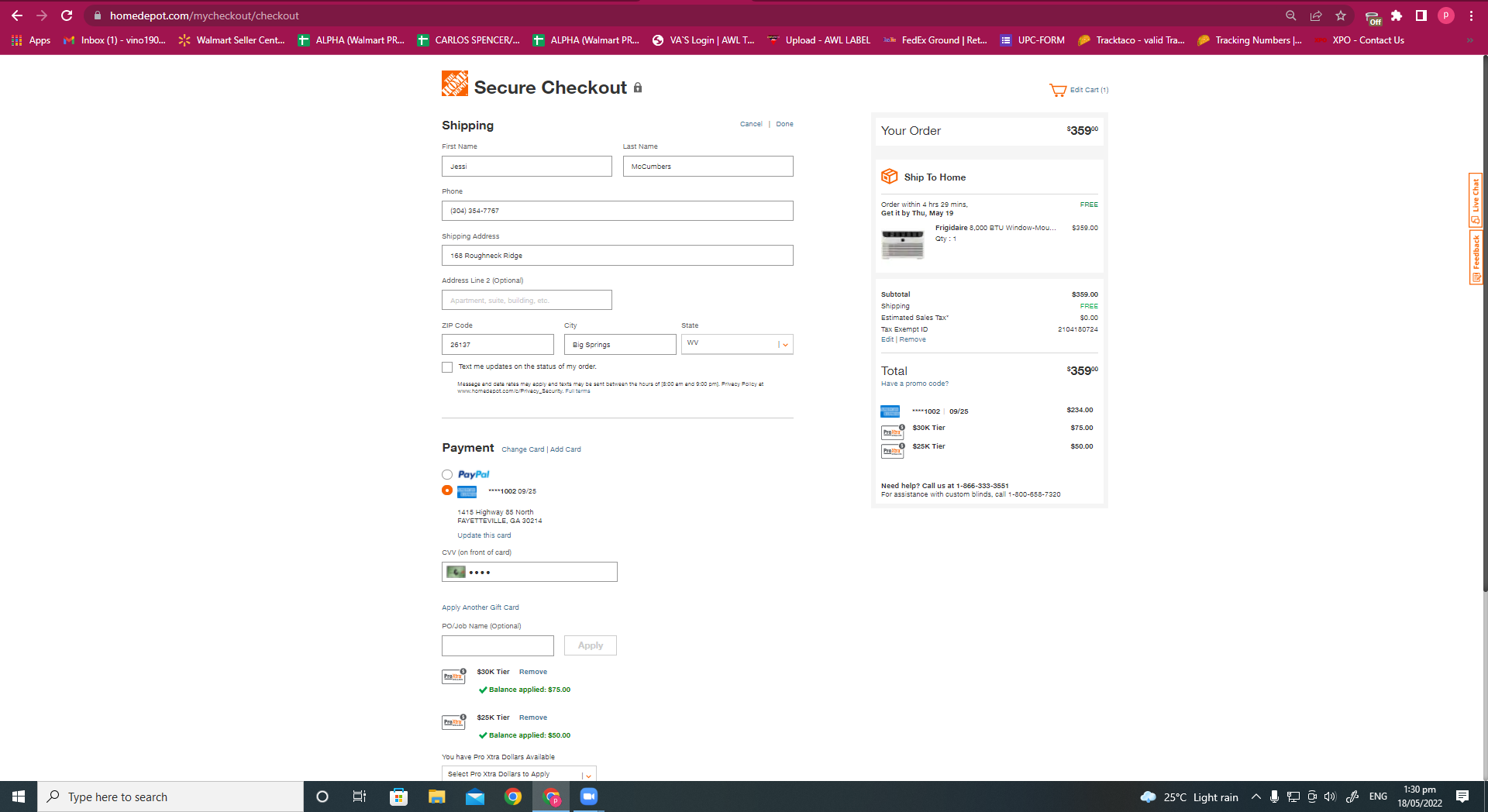
Task: Check 'Text me updates on the status'
Action: tap(447, 367)
